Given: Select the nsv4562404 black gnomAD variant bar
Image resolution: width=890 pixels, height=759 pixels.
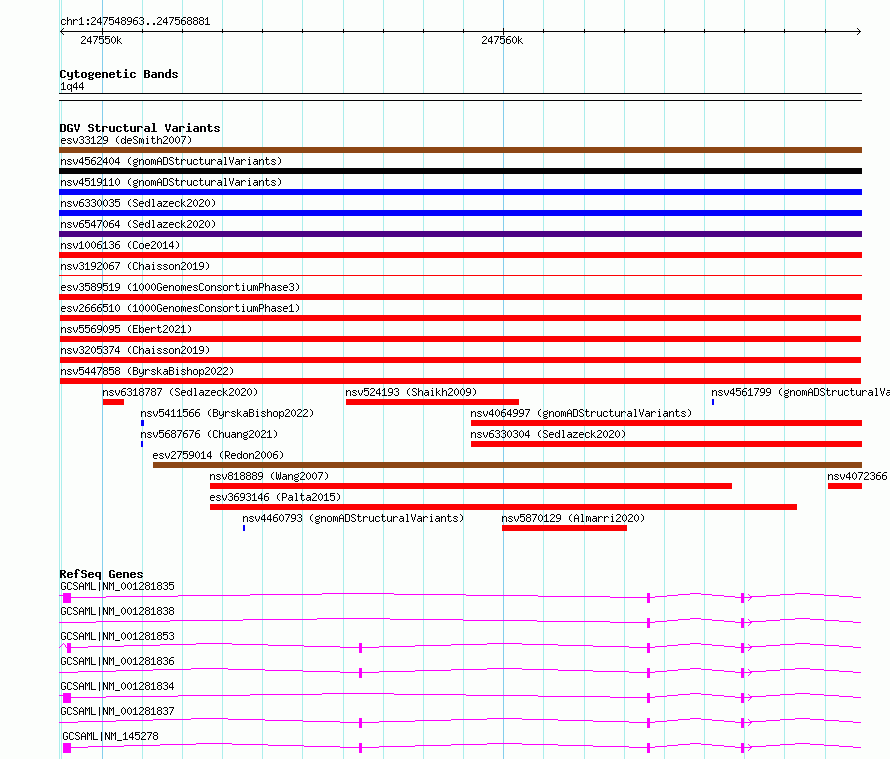Looking at the screenshot, I should tap(460, 171).
